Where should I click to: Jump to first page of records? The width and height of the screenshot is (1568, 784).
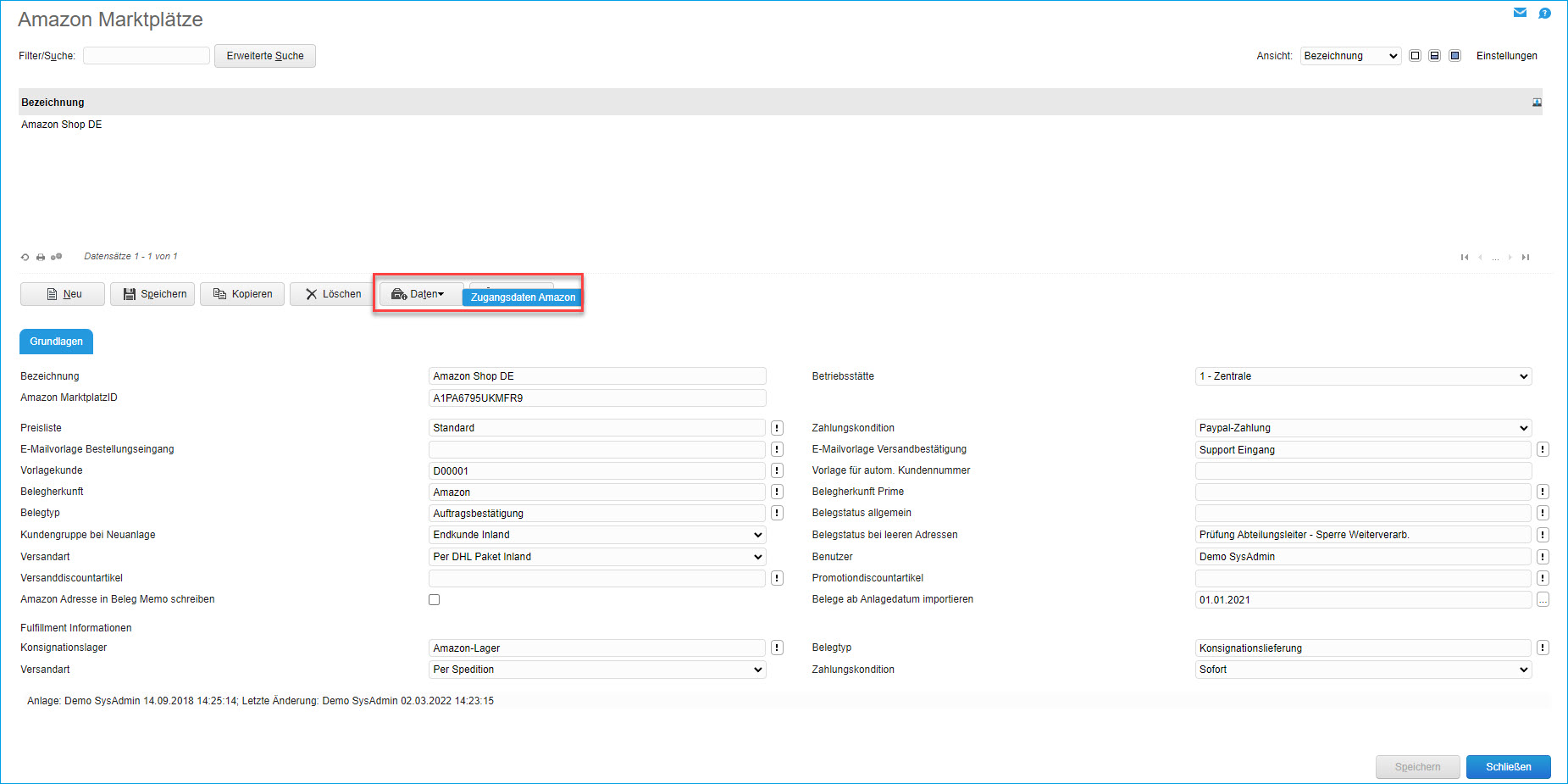(1465, 257)
